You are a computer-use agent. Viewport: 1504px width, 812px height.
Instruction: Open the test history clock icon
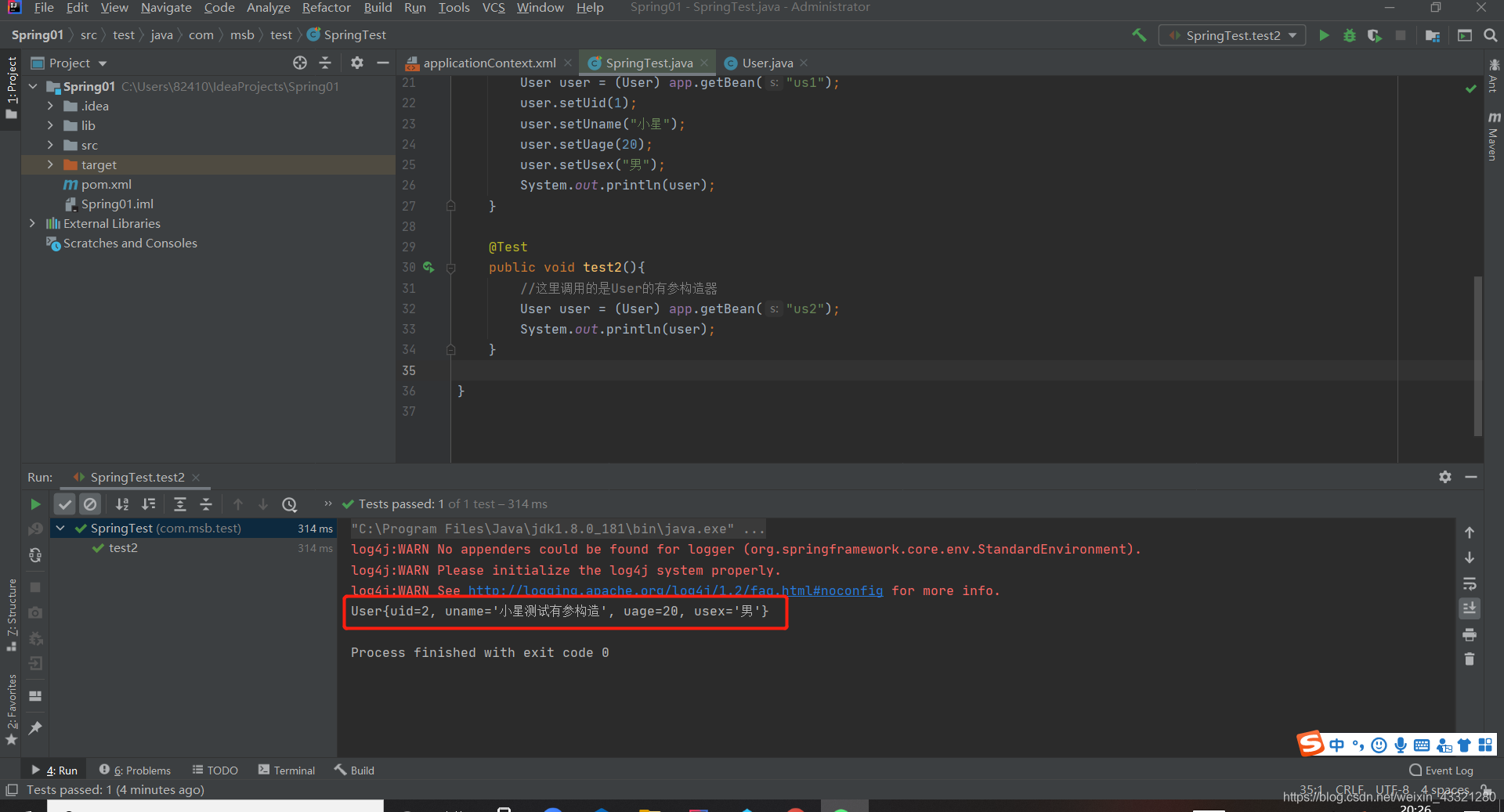(290, 504)
